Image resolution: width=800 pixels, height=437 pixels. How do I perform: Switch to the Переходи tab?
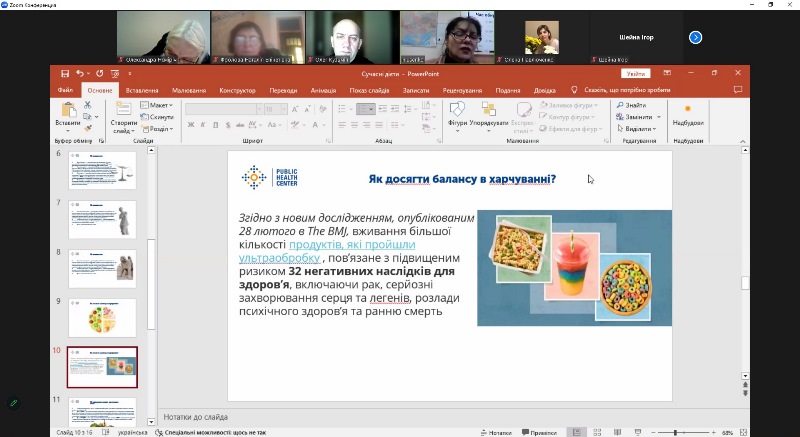point(283,90)
